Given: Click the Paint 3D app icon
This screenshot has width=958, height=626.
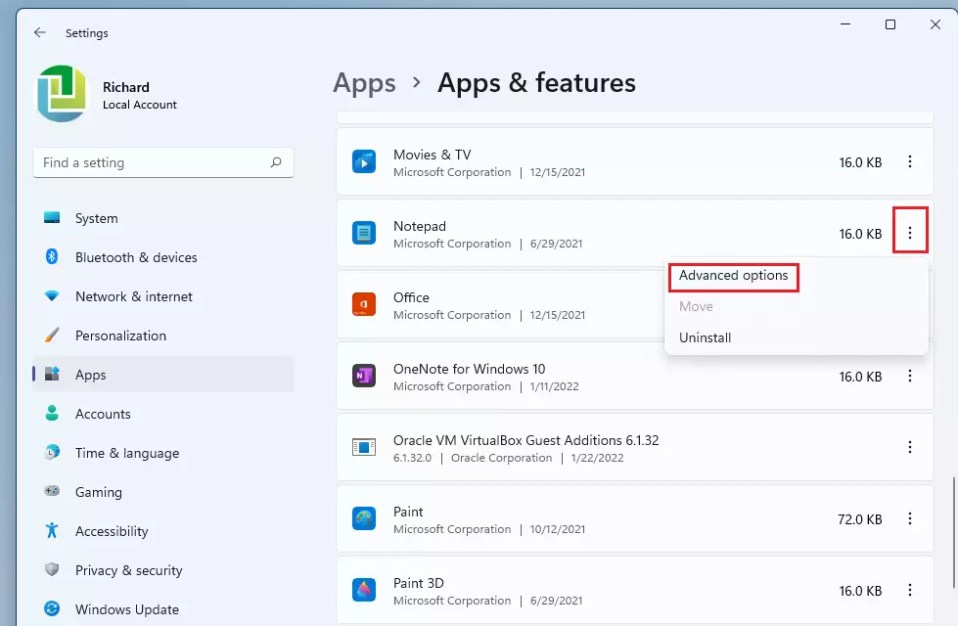Looking at the screenshot, I should [364, 590].
